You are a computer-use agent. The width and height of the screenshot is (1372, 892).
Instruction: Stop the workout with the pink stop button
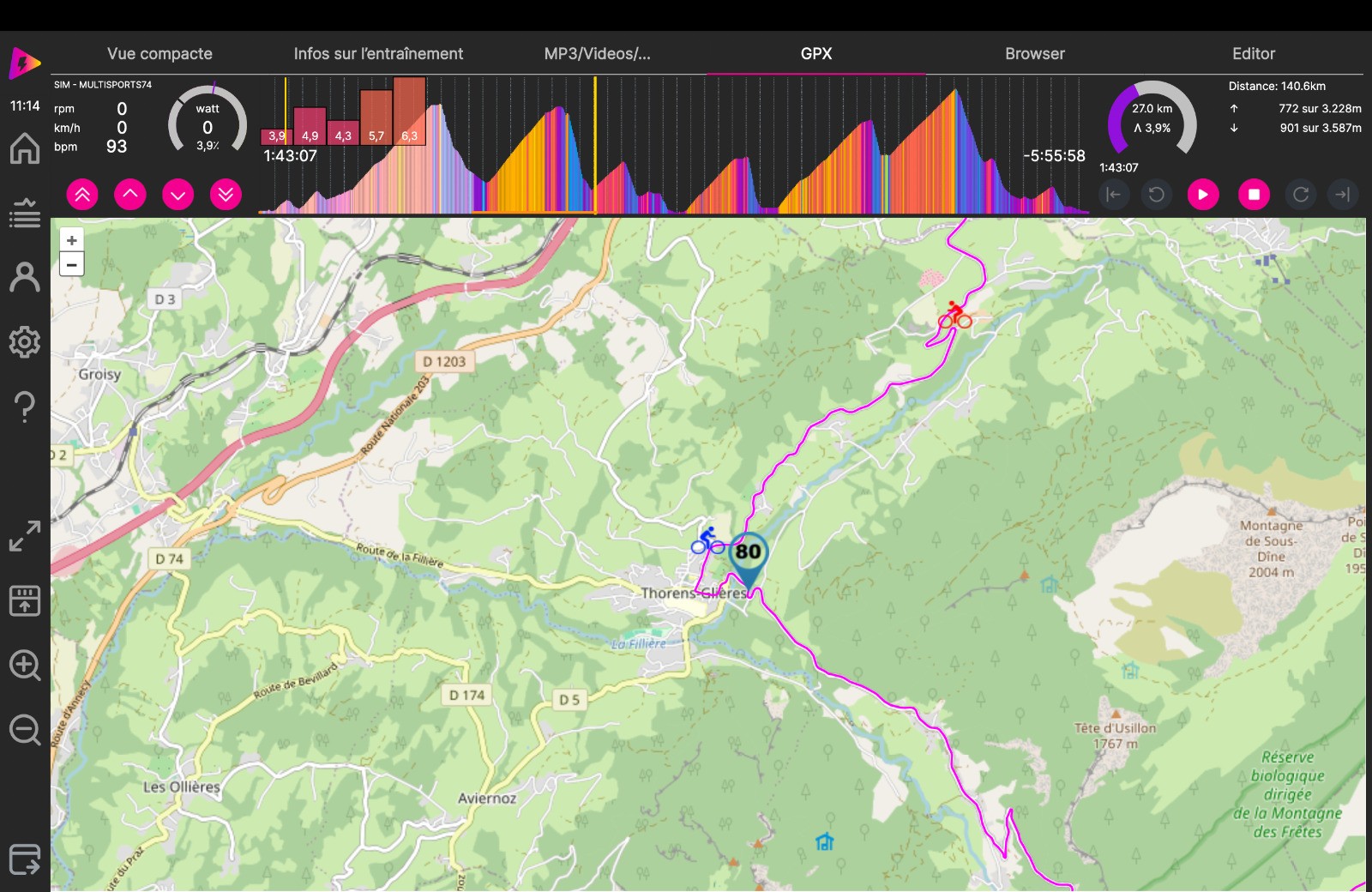click(x=1253, y=195)
